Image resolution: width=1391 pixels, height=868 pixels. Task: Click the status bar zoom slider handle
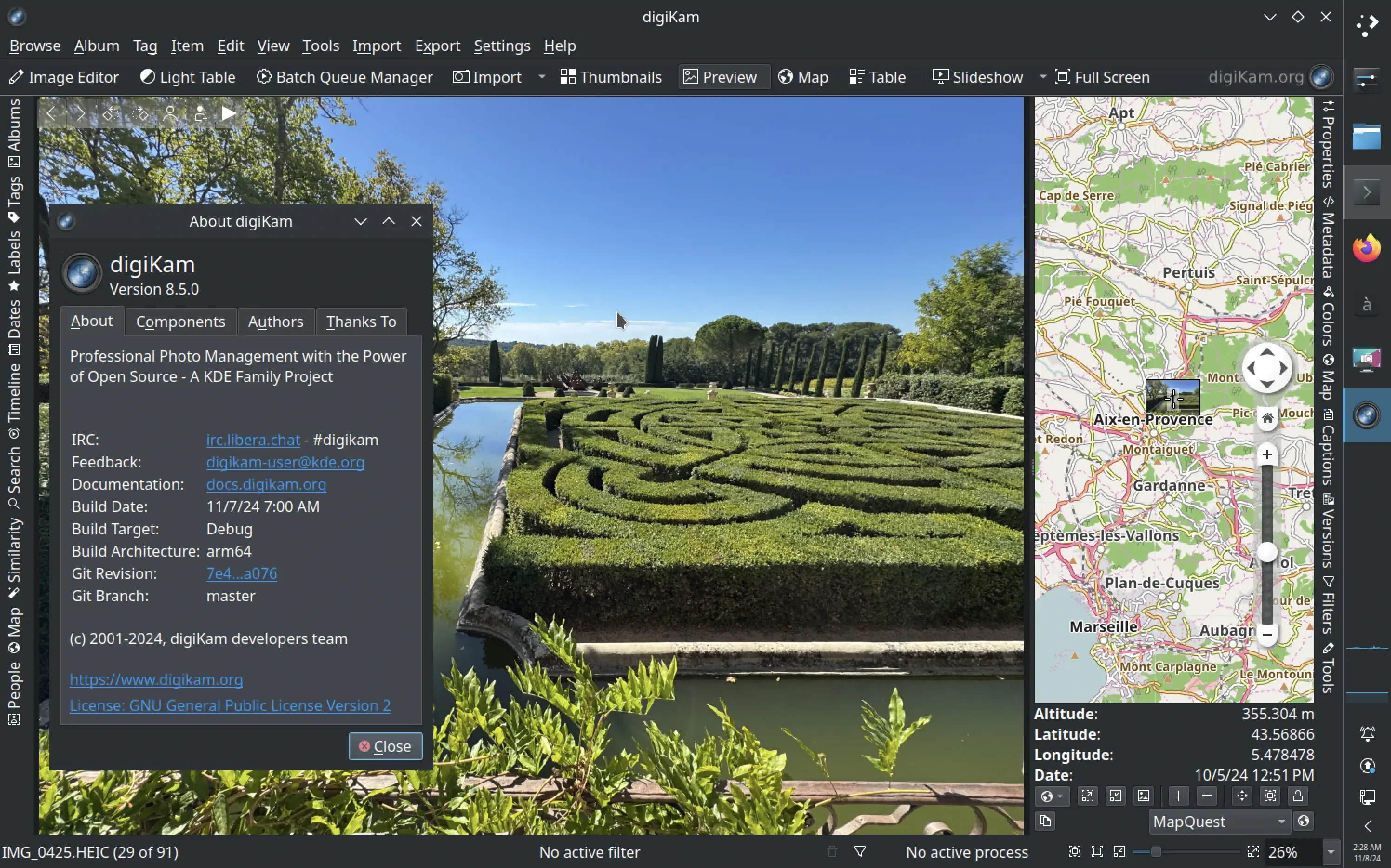1156,852
